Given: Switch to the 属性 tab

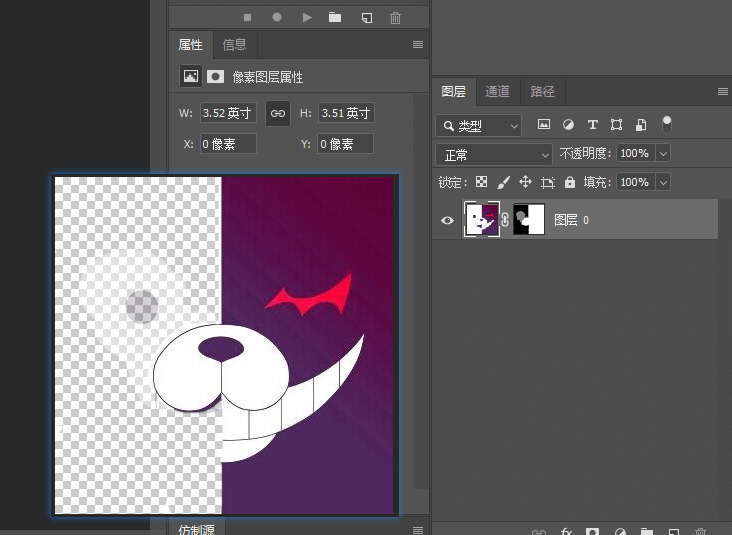Looking at the screenshot, I should (x=190, y=45).
